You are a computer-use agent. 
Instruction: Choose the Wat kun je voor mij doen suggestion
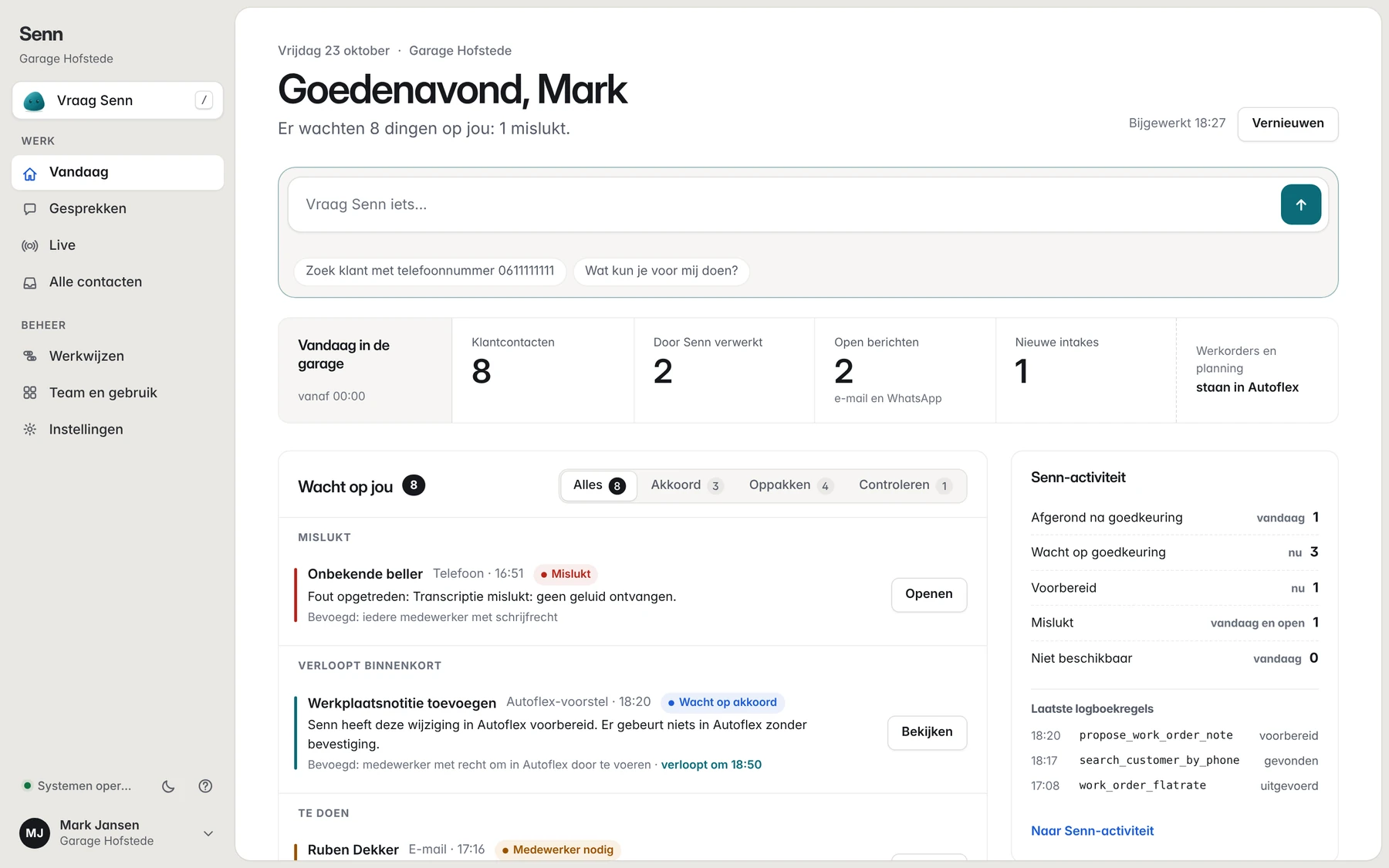point(661,271)
